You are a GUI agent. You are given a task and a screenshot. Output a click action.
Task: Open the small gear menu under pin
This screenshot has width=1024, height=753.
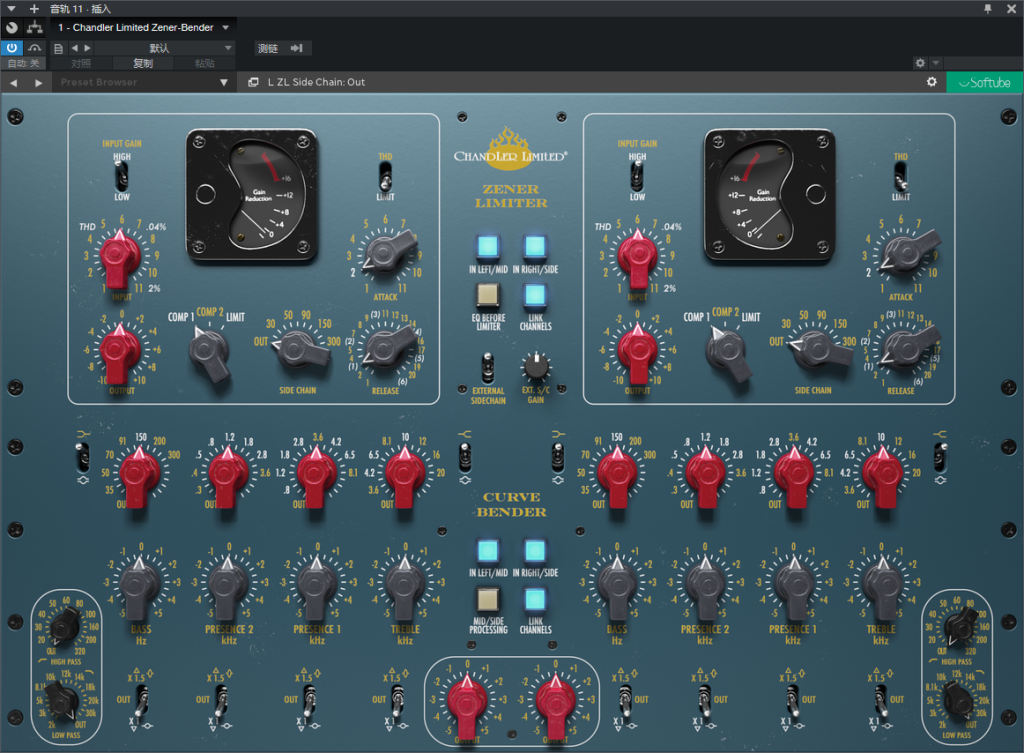920,63
